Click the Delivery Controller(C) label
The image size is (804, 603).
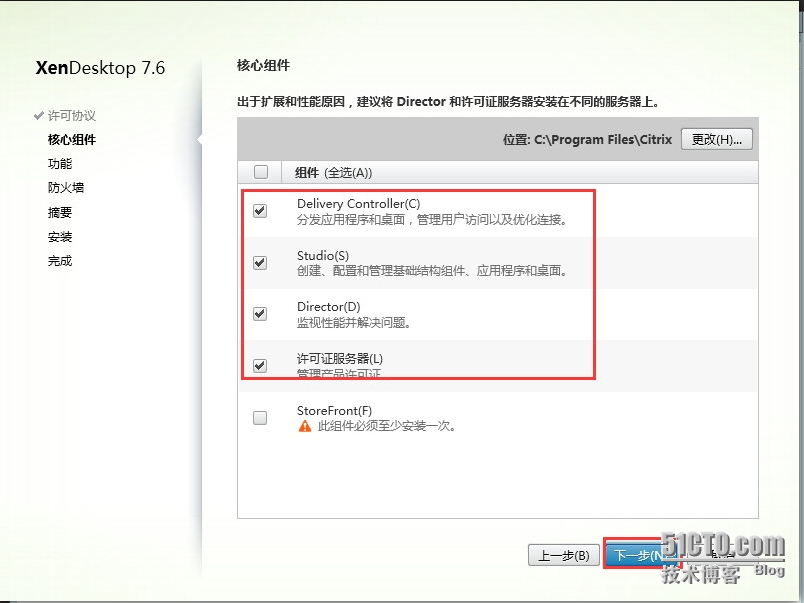(x=358, y=204)
